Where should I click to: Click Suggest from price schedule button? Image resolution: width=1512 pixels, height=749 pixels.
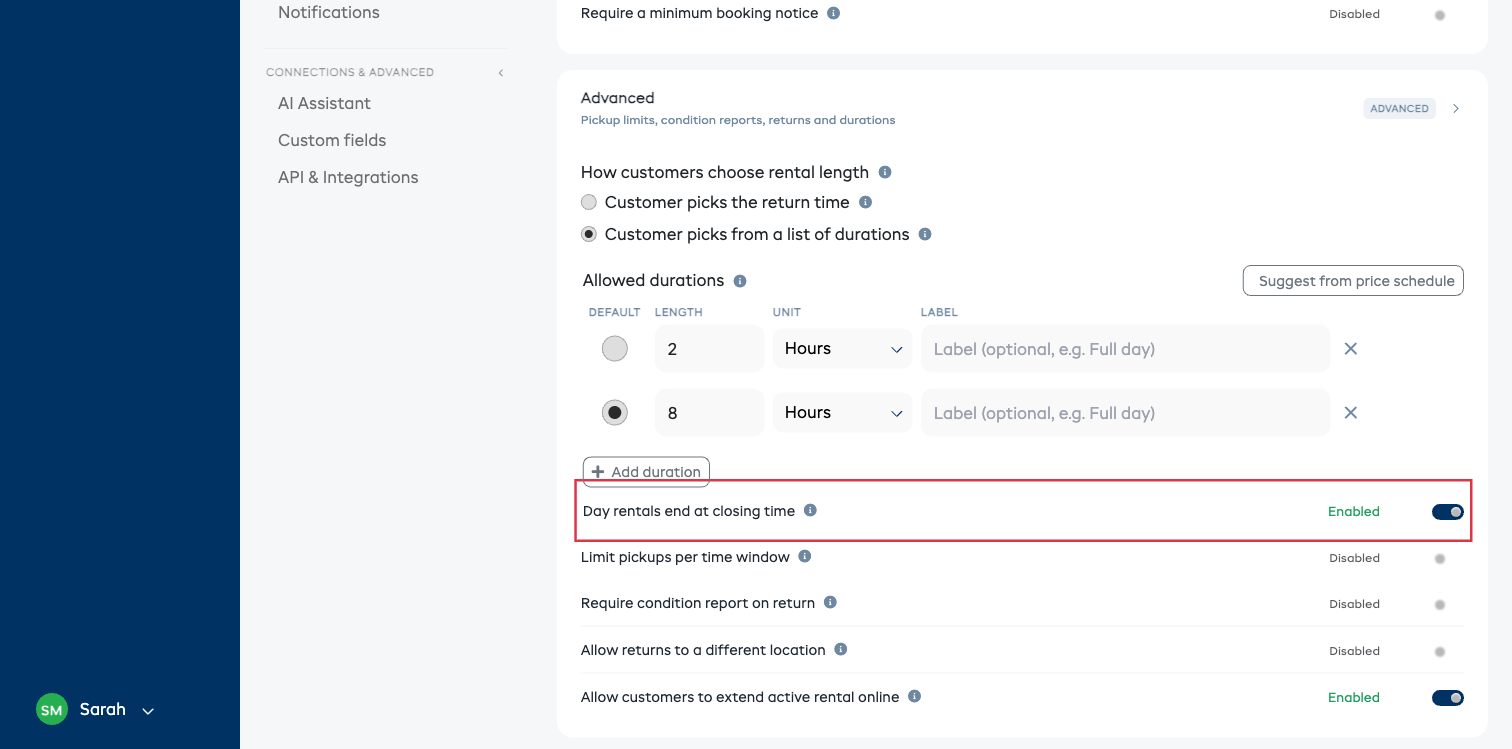pos(1353,281)
